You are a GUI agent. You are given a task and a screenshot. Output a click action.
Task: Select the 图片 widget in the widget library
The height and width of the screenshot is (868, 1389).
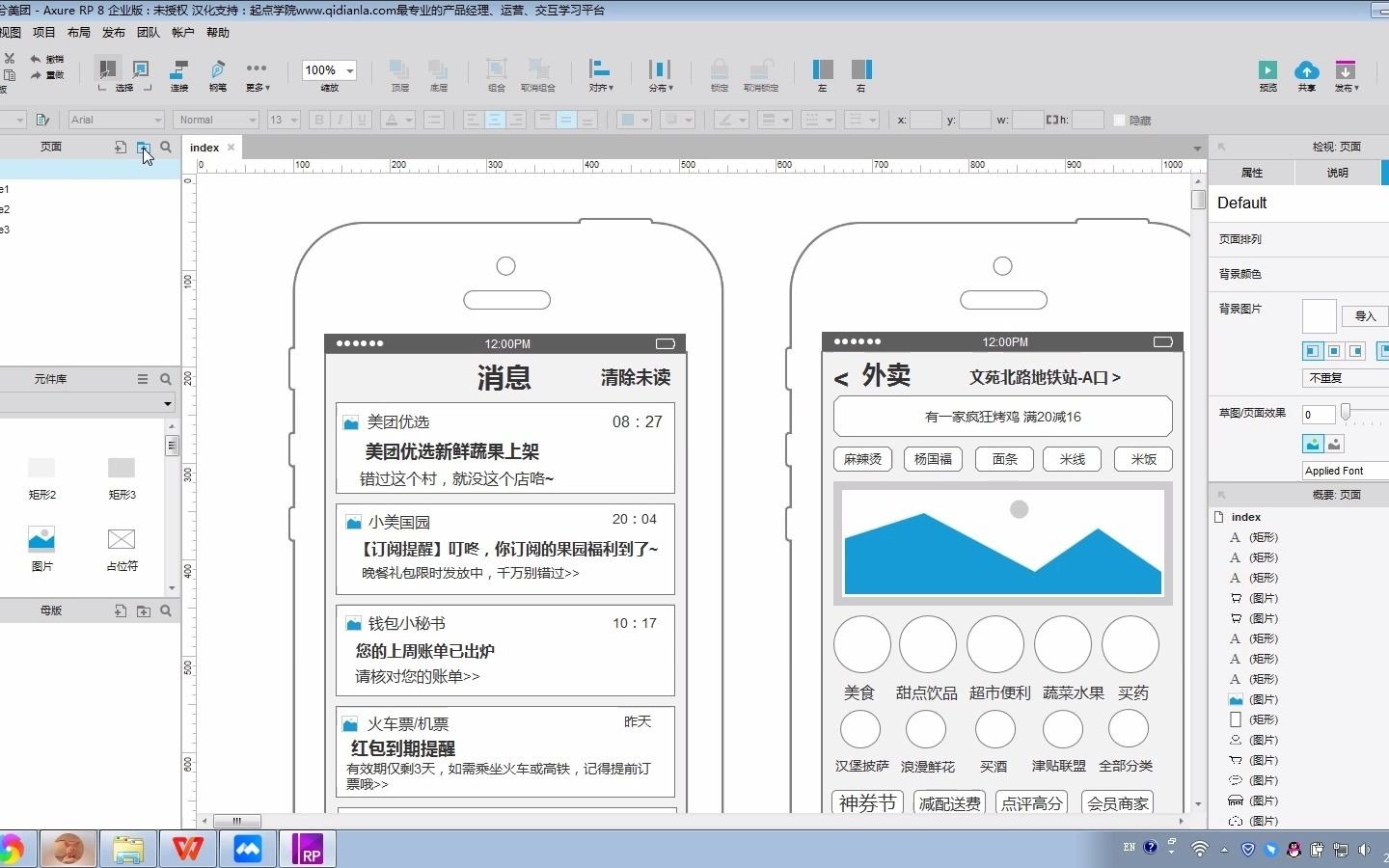41,540
